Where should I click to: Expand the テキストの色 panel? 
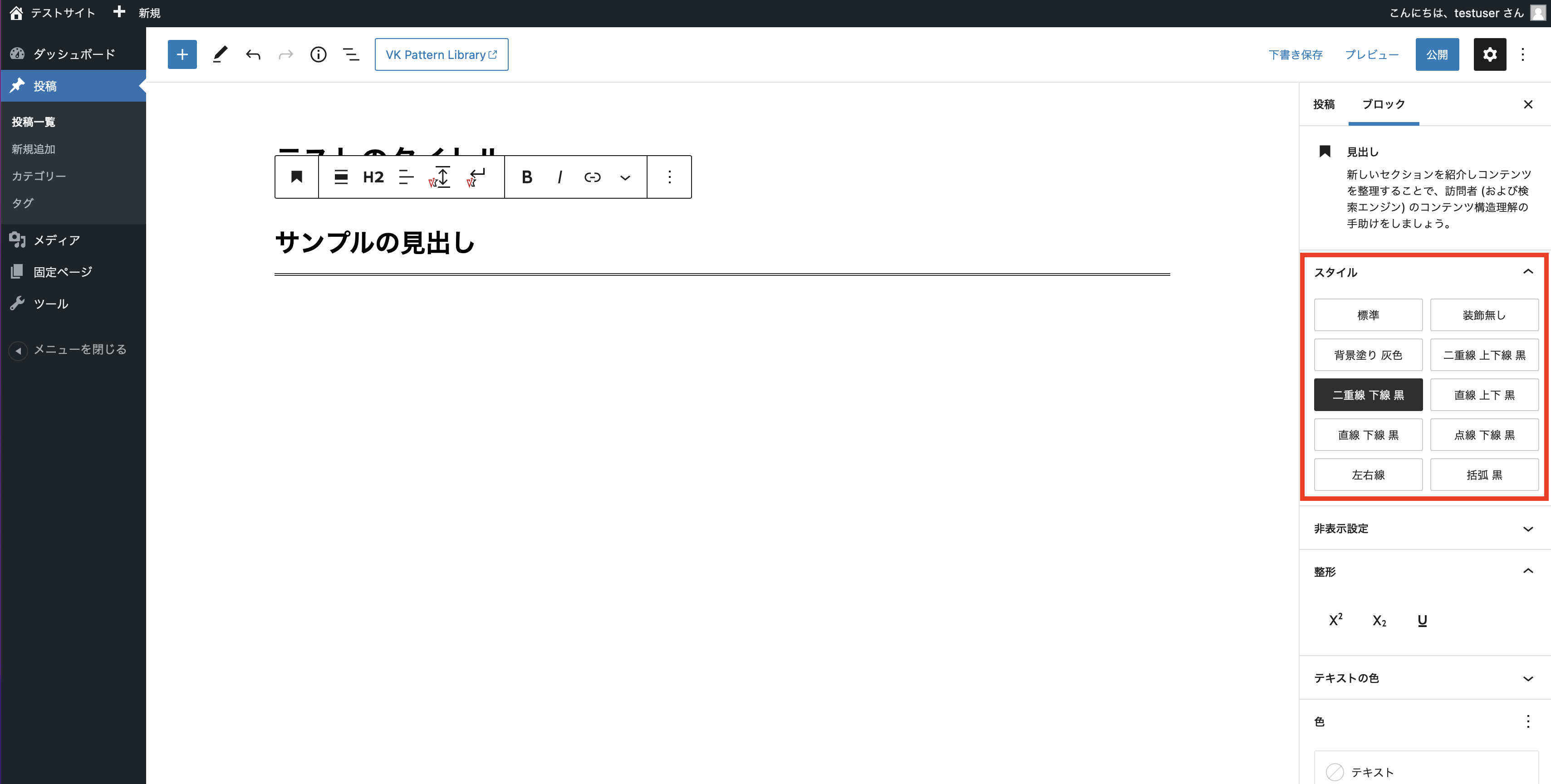click(x=1423, y=678)
